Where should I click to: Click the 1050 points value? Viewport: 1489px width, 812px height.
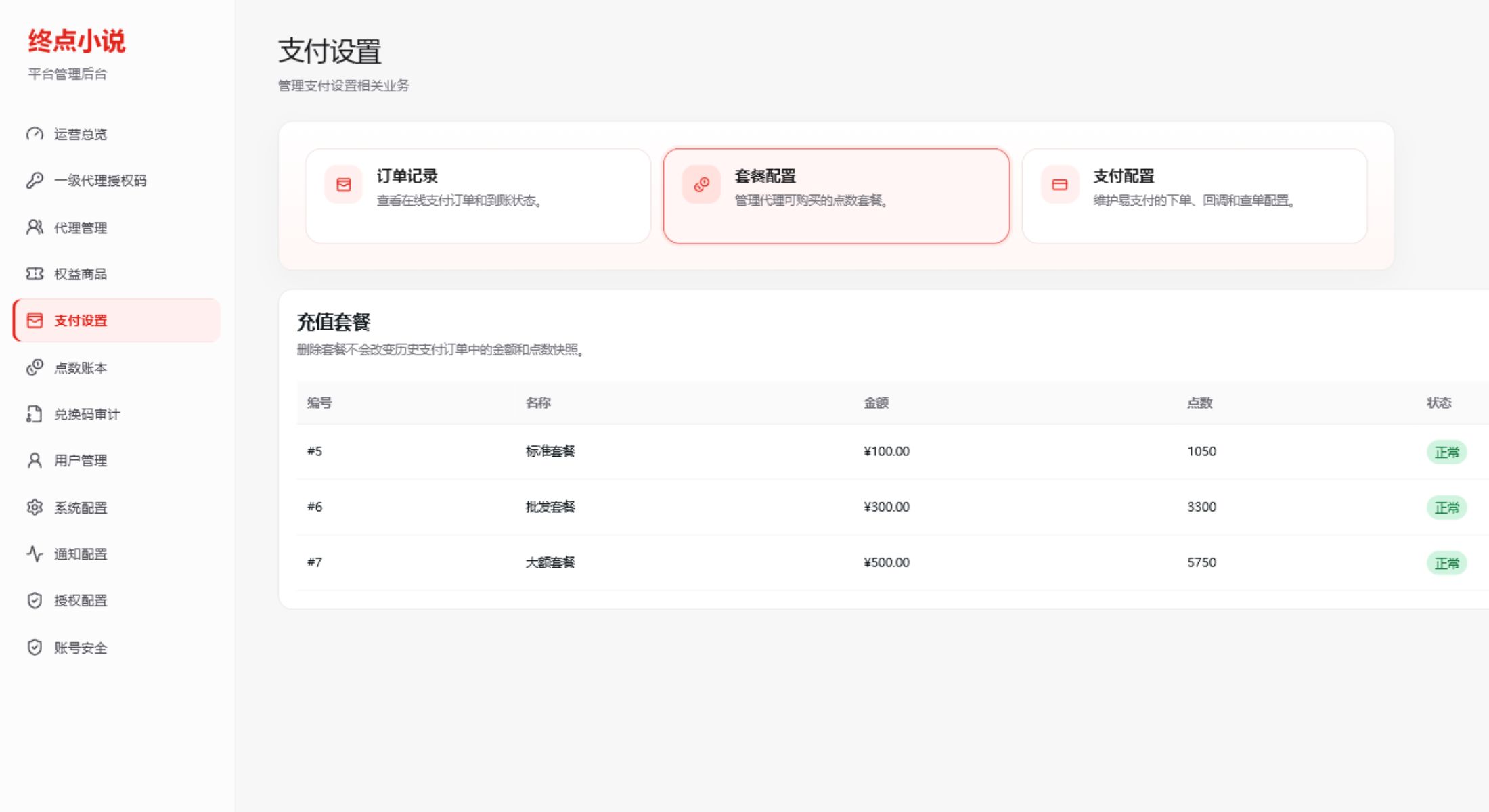pos(1201,451)
